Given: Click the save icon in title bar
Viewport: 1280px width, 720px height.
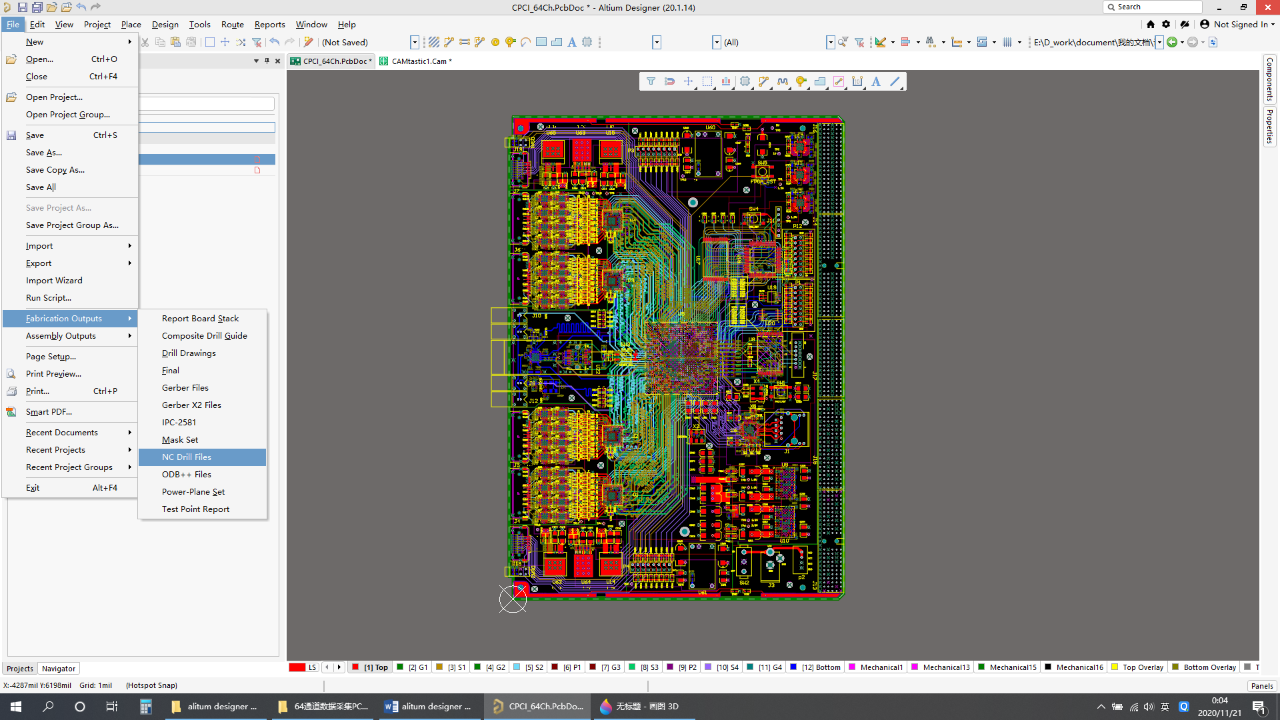Looking at the screenshot, I should (x=22, y=7).
